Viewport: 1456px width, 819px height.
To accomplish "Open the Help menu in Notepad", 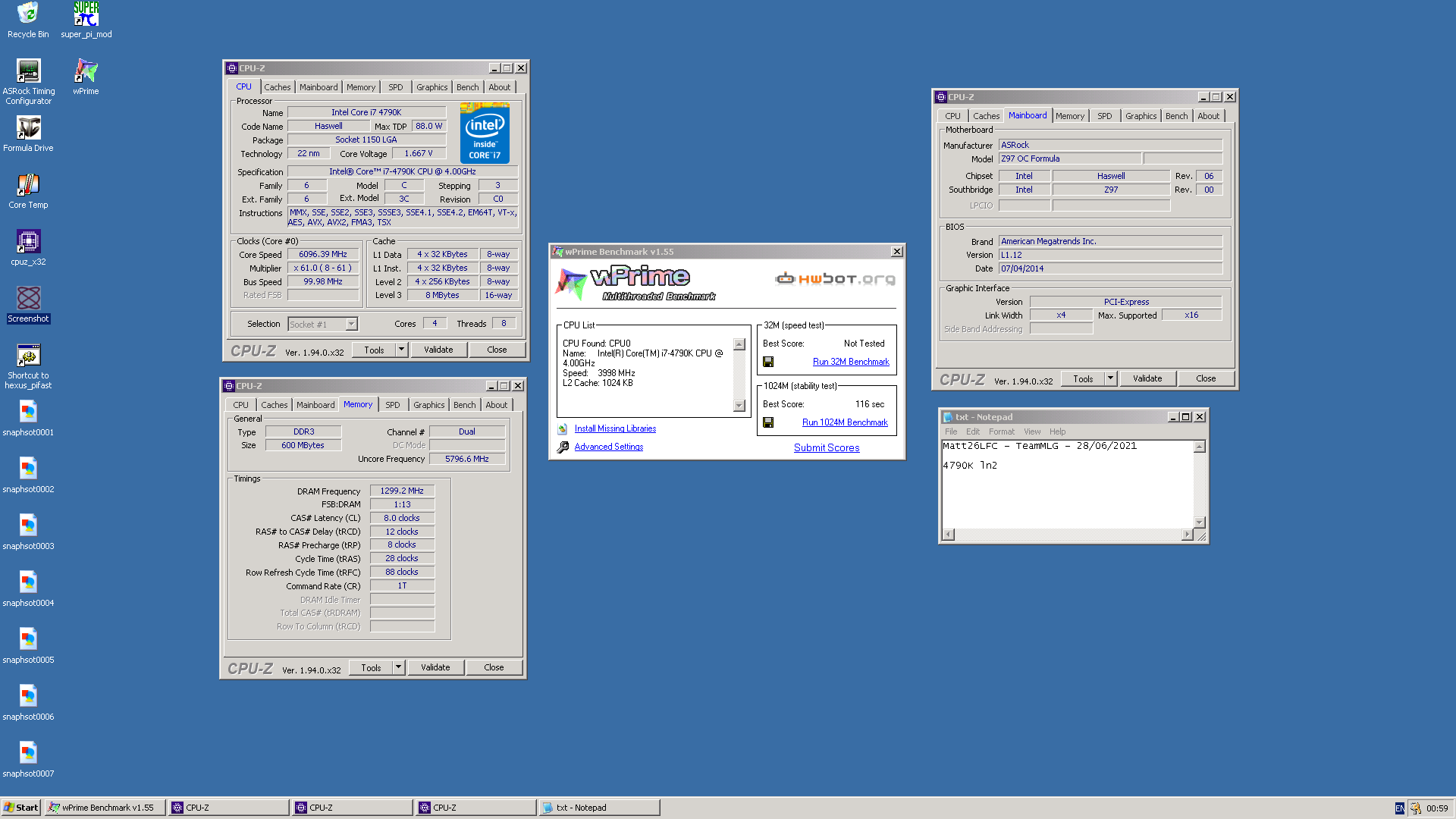I will [x=1057, y=431].
